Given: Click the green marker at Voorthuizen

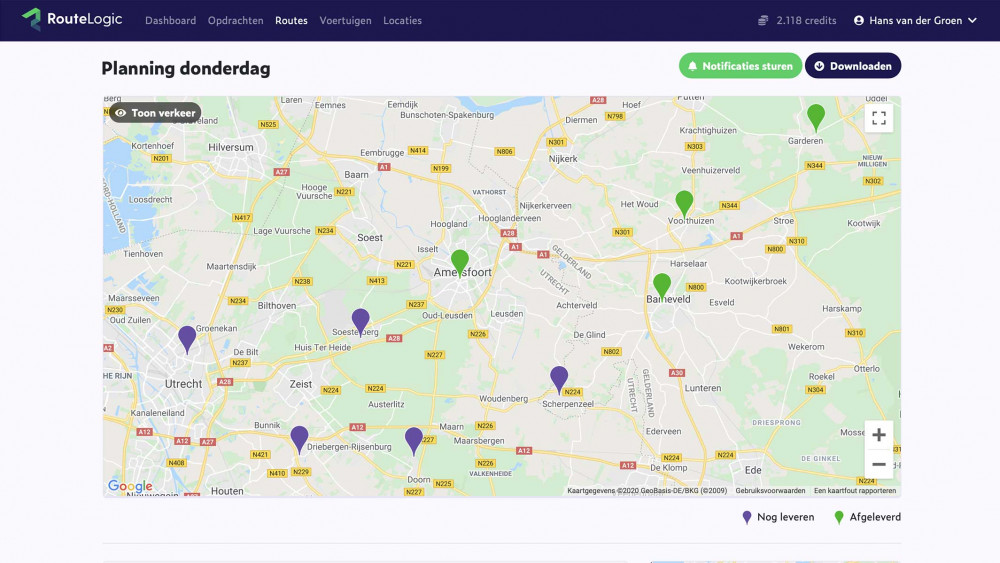Looking at the screenshot, I should (x=684, y=202).
